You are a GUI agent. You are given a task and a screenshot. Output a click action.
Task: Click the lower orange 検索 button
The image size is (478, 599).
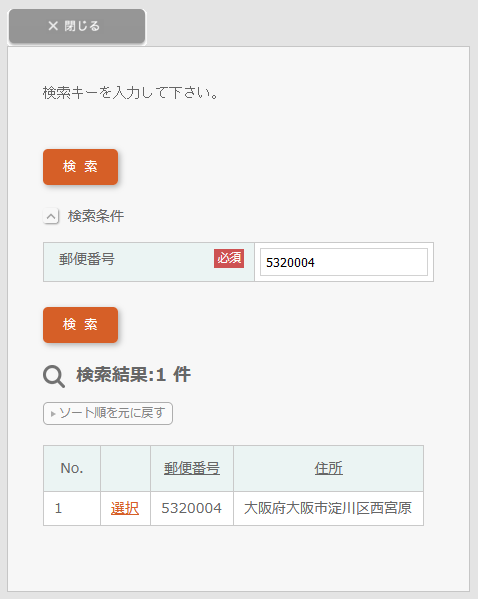click(80, 325)
